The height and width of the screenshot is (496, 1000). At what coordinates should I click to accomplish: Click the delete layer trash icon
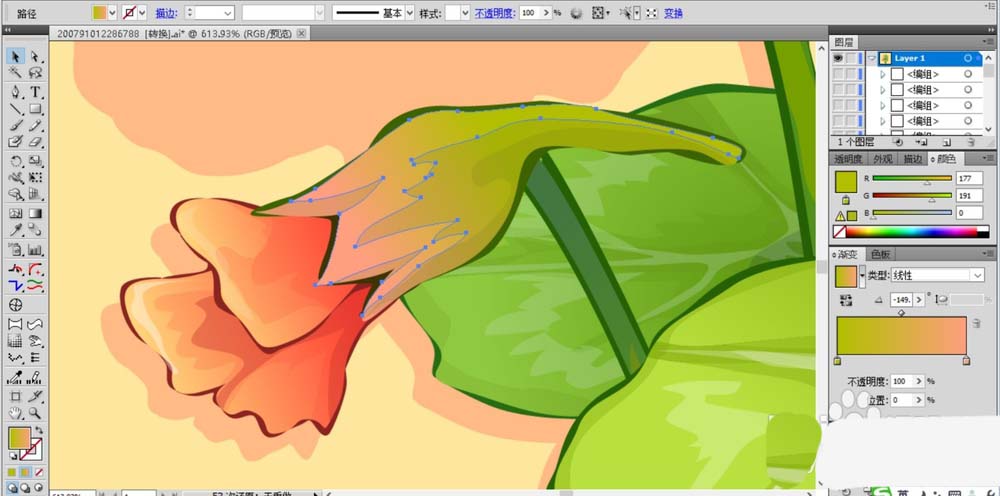tap(971, 142)
